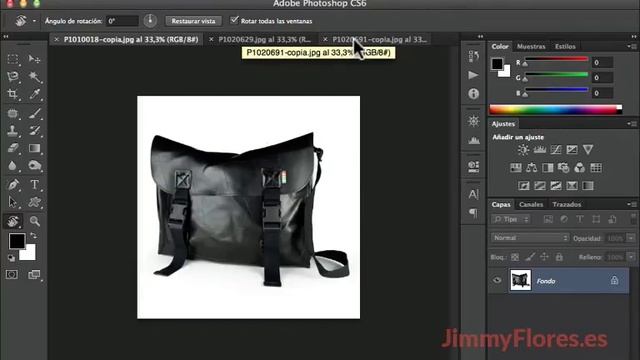Open the History panel icon
640x360 pixels.
click(473, 56)
